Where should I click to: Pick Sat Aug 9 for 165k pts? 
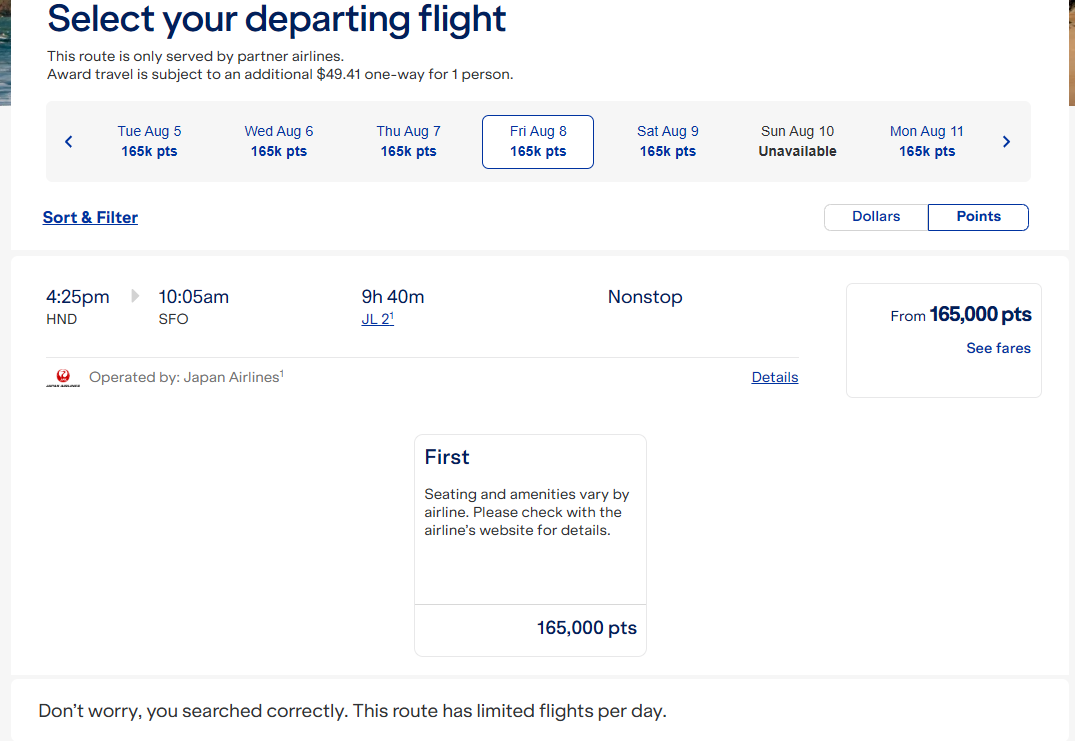[x=668, y=142]
